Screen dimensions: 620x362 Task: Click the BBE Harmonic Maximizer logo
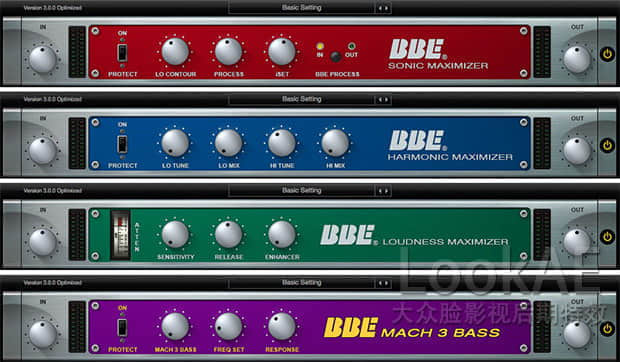pyautogui.click(x=450, y=146)
